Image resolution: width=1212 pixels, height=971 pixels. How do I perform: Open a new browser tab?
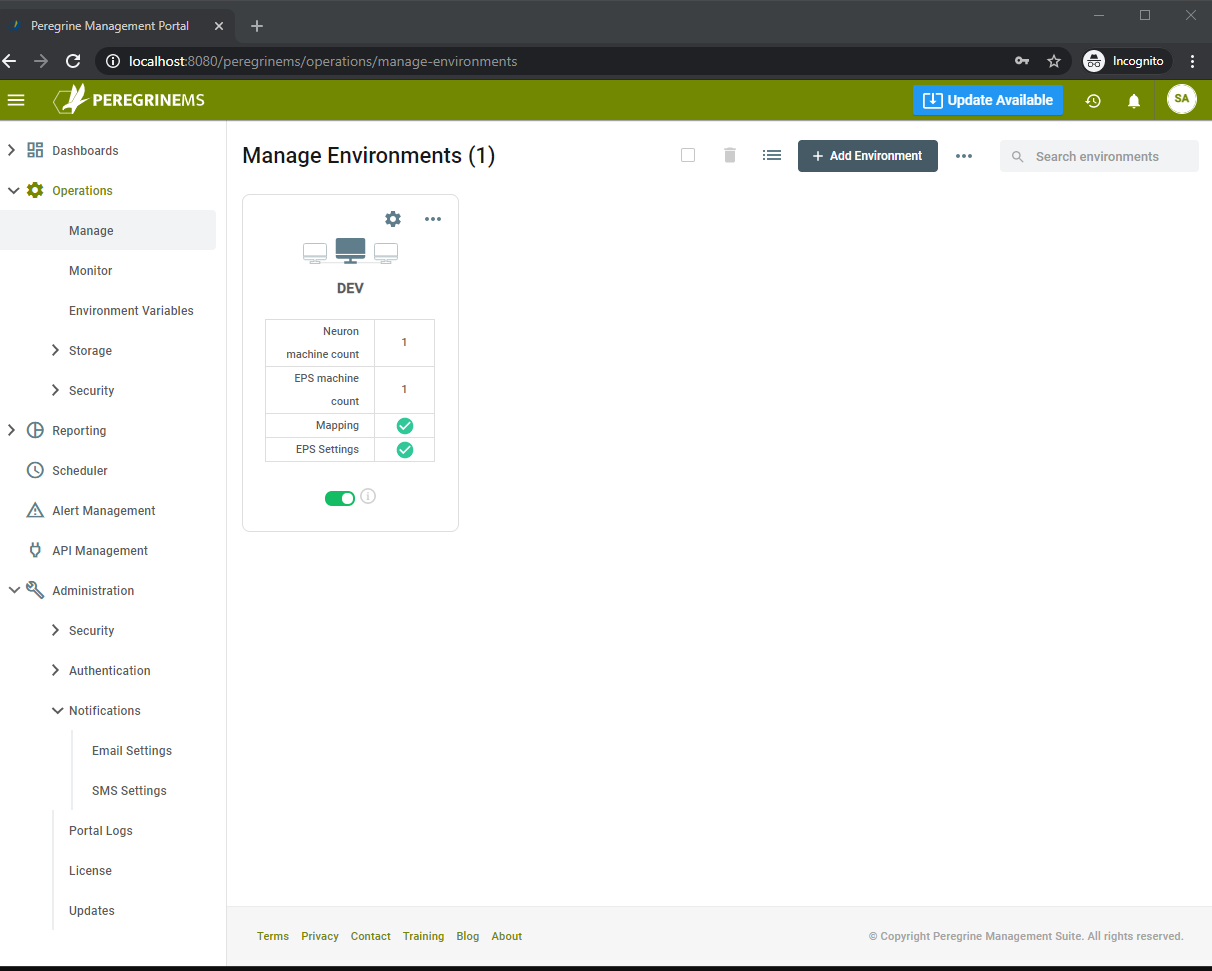click(x=257, y=26)
